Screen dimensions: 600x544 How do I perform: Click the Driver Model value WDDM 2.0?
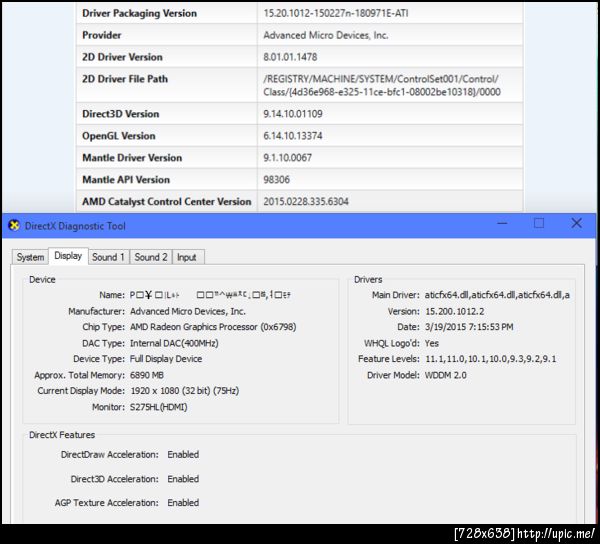[x=445, y=375]
